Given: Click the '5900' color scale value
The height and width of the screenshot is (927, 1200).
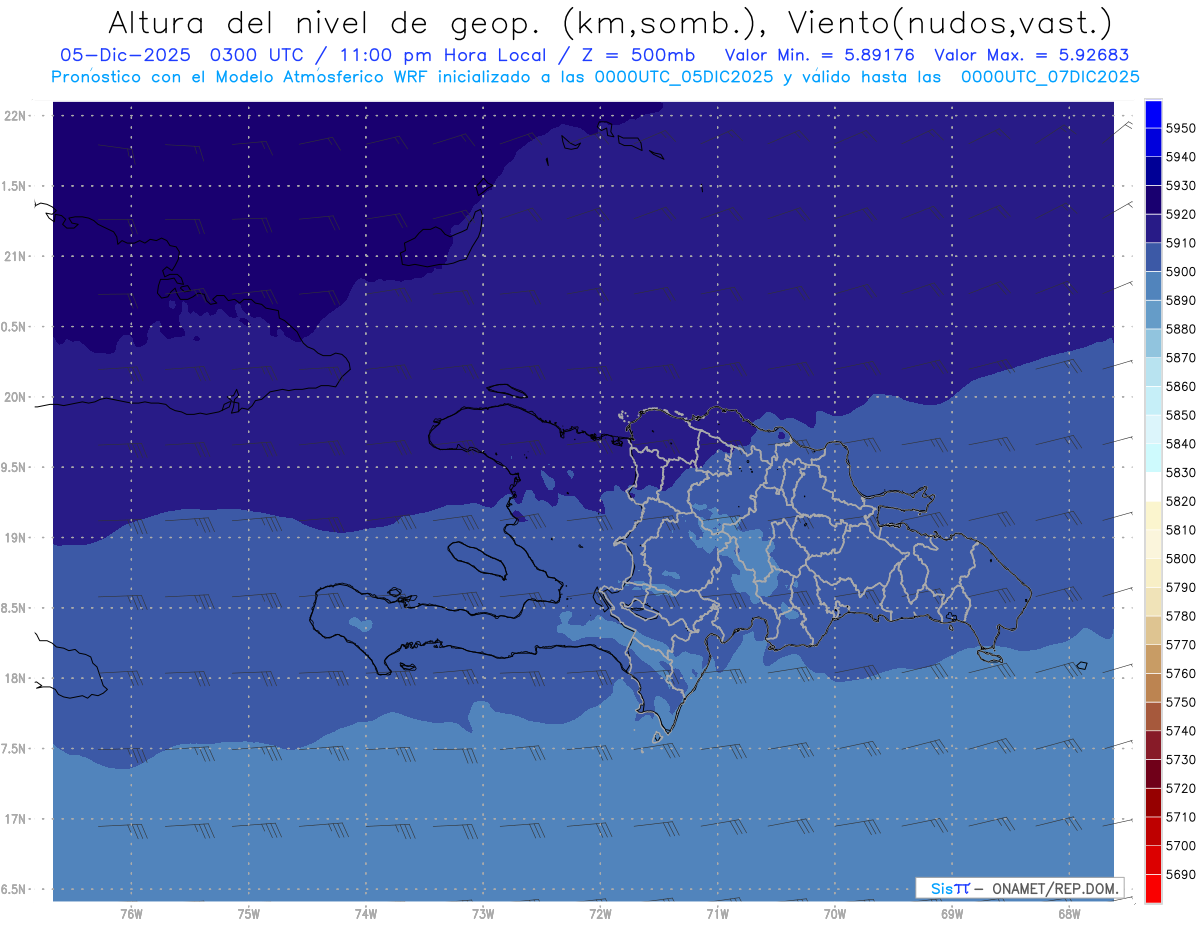Looking at the screenshot, I should [1180, 271].
